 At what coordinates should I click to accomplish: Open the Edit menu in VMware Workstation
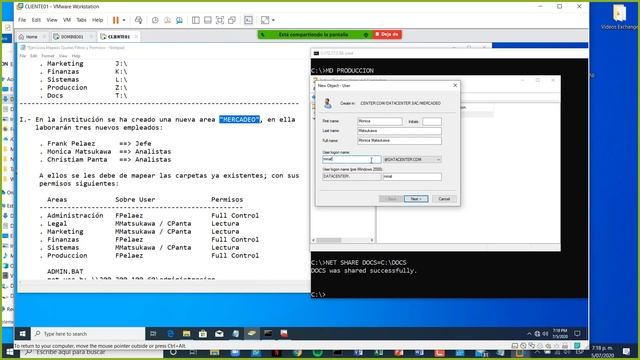(36, 20)
